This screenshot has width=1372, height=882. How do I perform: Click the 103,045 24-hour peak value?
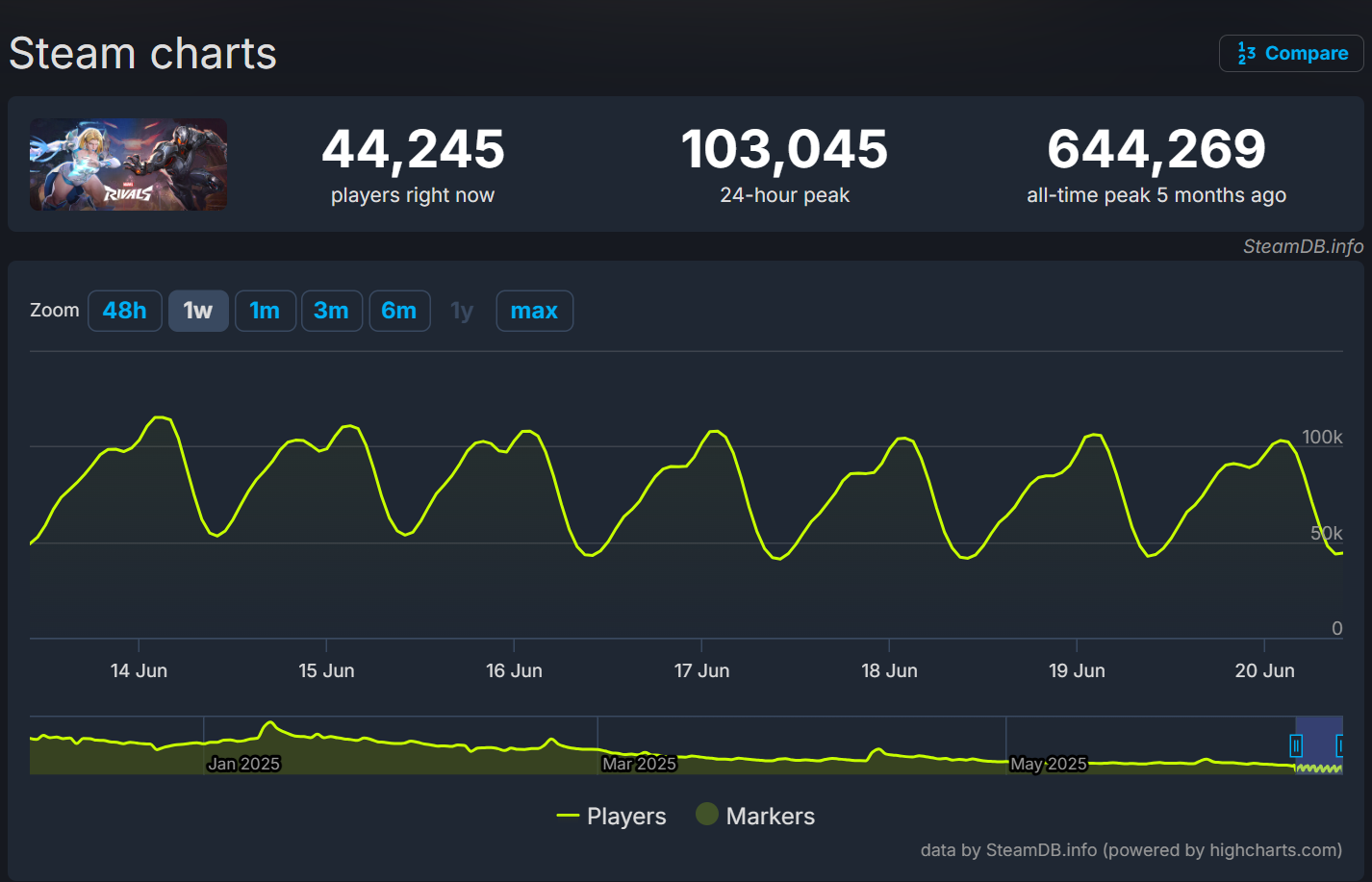[784, 149]
